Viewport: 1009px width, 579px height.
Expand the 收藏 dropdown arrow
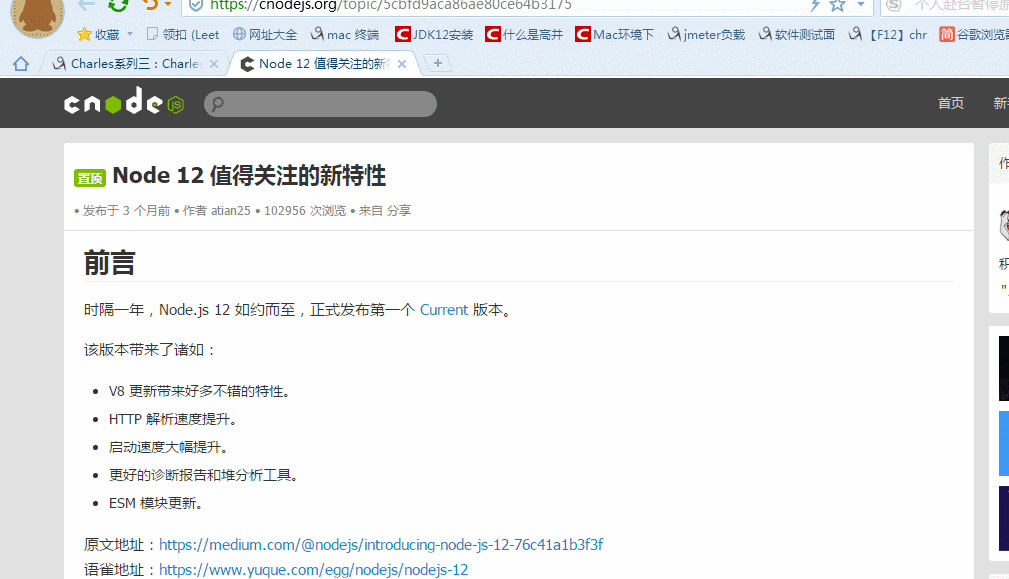(x=130, y=34)
